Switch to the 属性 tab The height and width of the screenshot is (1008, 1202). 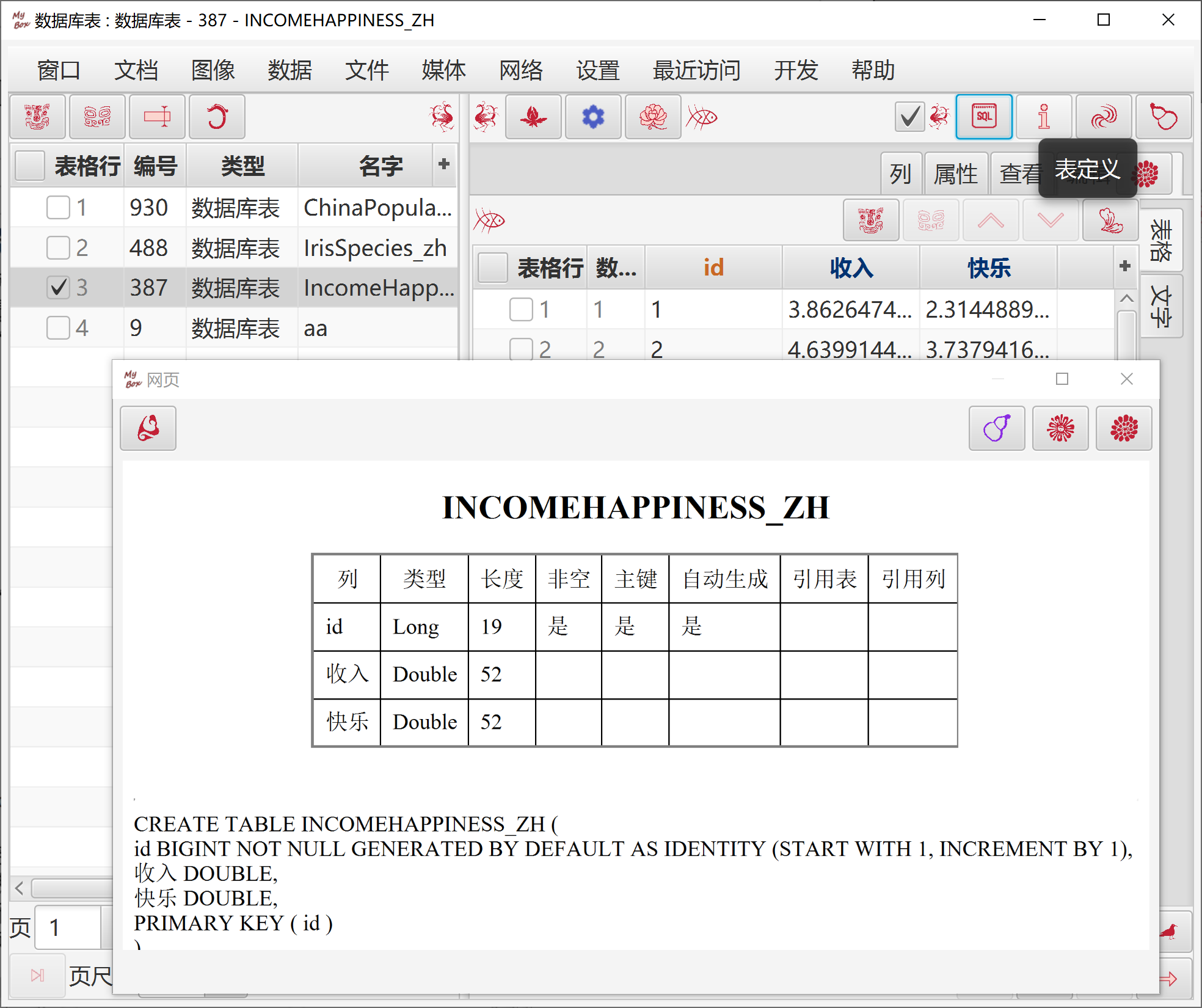pyautogui.click(x=955, y=174)
